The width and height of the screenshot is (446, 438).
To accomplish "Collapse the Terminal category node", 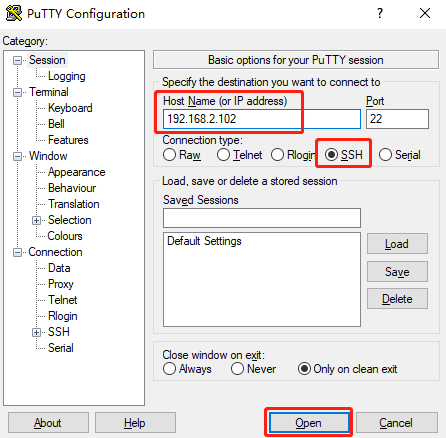I will coord(17,92).
